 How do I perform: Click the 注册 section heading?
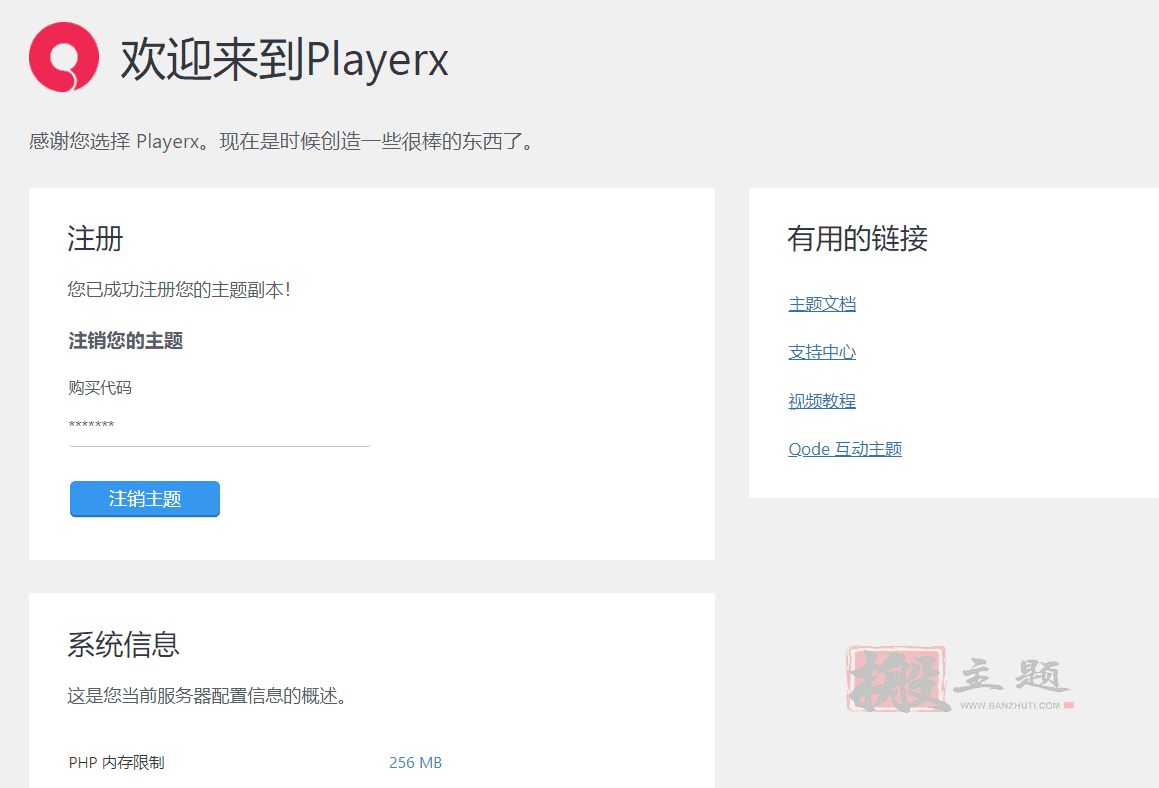click(x=95, y=239)
